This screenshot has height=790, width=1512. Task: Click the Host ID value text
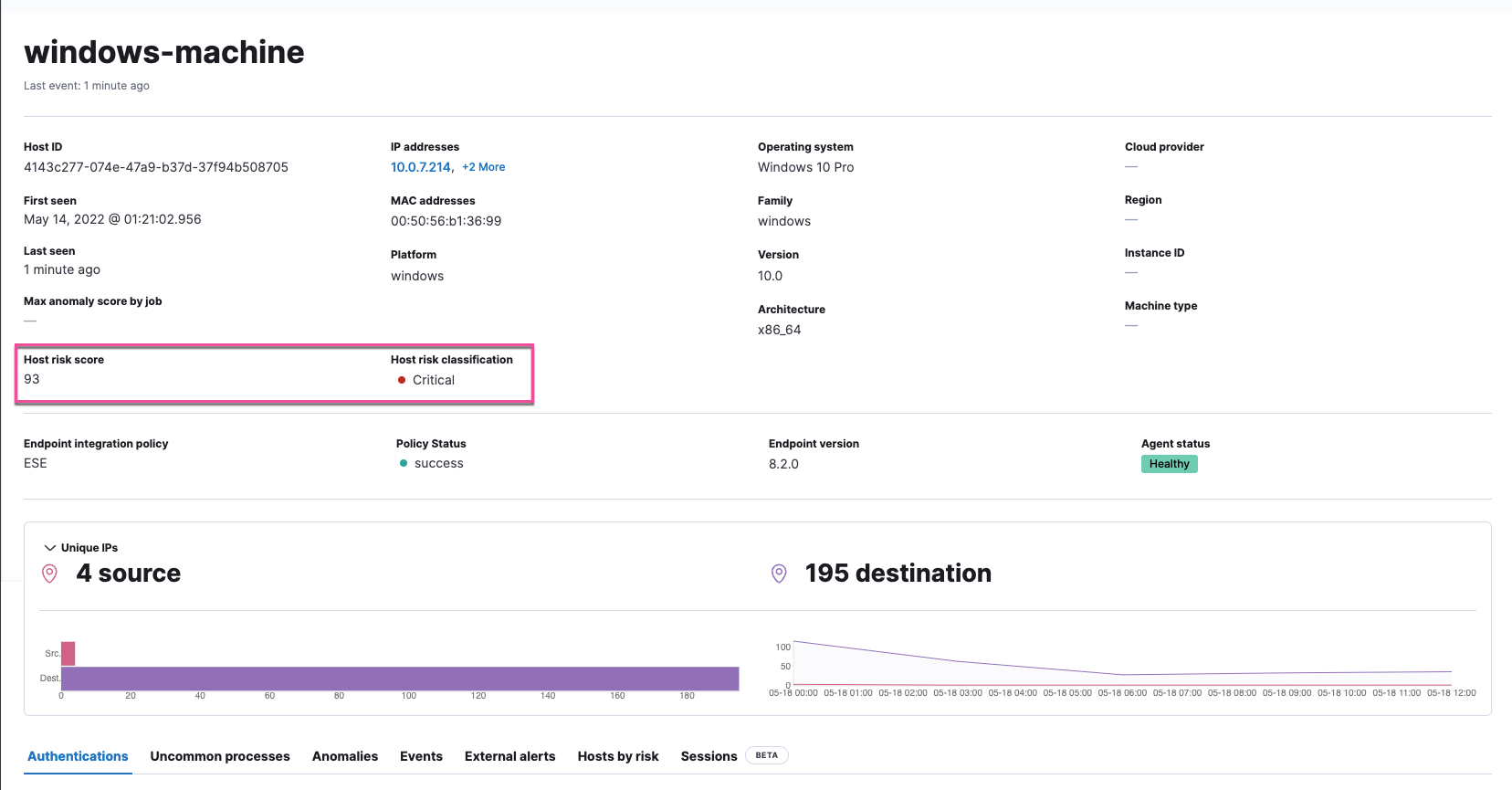click(156, 167)
